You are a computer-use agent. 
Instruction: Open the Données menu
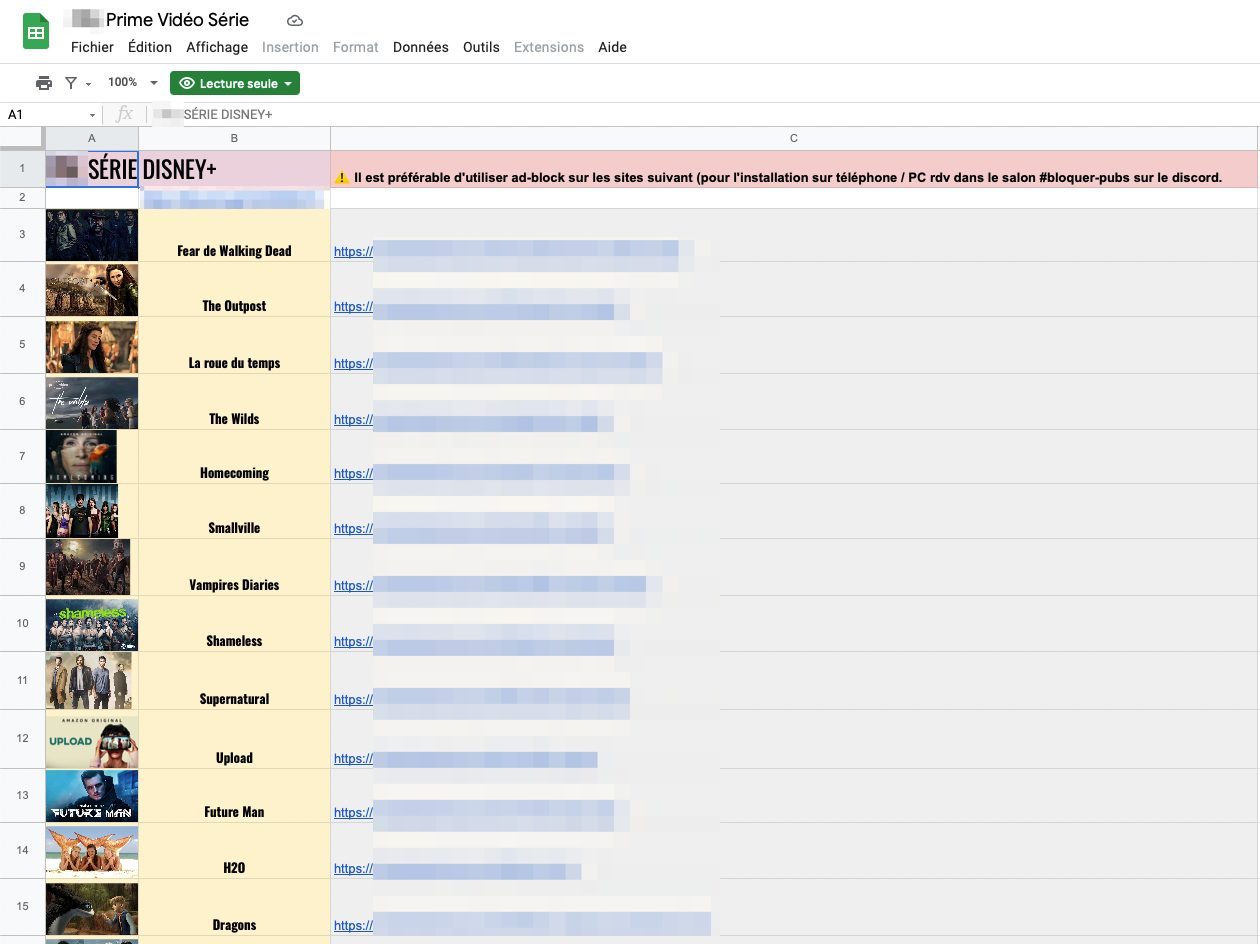click(x=421, y=47)
